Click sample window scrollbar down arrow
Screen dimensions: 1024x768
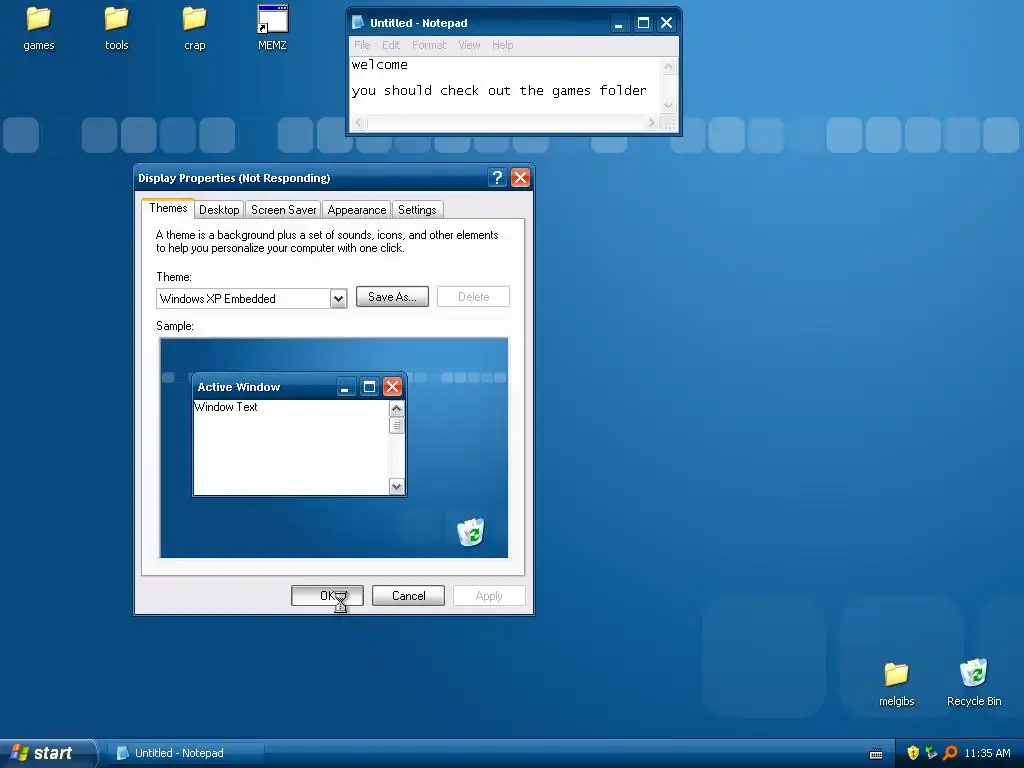tap(396, 487)
